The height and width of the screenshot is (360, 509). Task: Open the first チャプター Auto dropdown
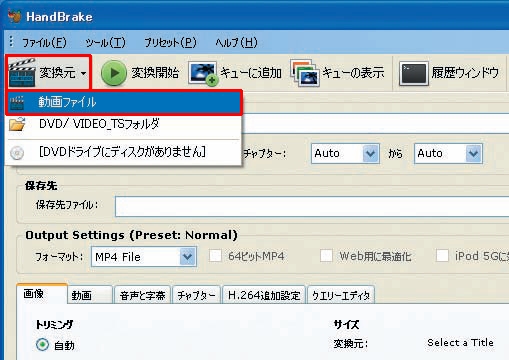(x=345, y=153)
